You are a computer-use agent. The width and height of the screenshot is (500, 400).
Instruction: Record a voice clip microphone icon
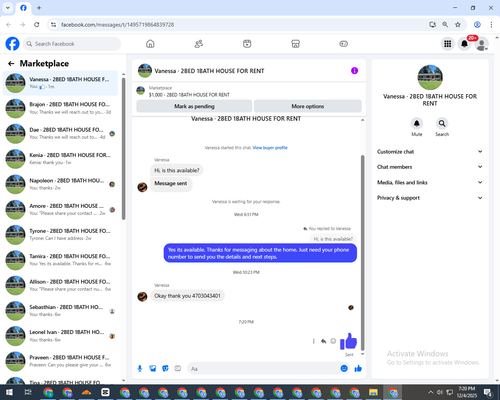coord(140,368)
